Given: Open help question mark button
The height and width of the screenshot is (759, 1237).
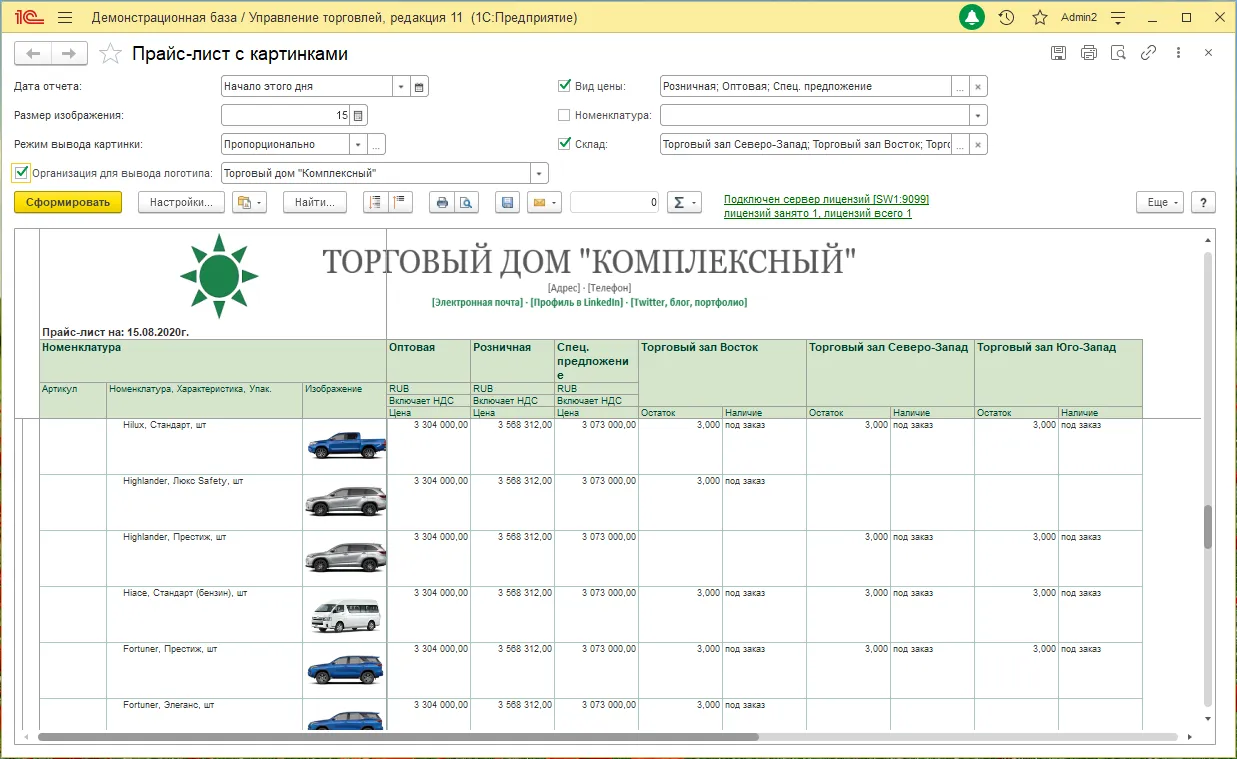Looking at the screenshot, I should click(x=1203, y=202).
